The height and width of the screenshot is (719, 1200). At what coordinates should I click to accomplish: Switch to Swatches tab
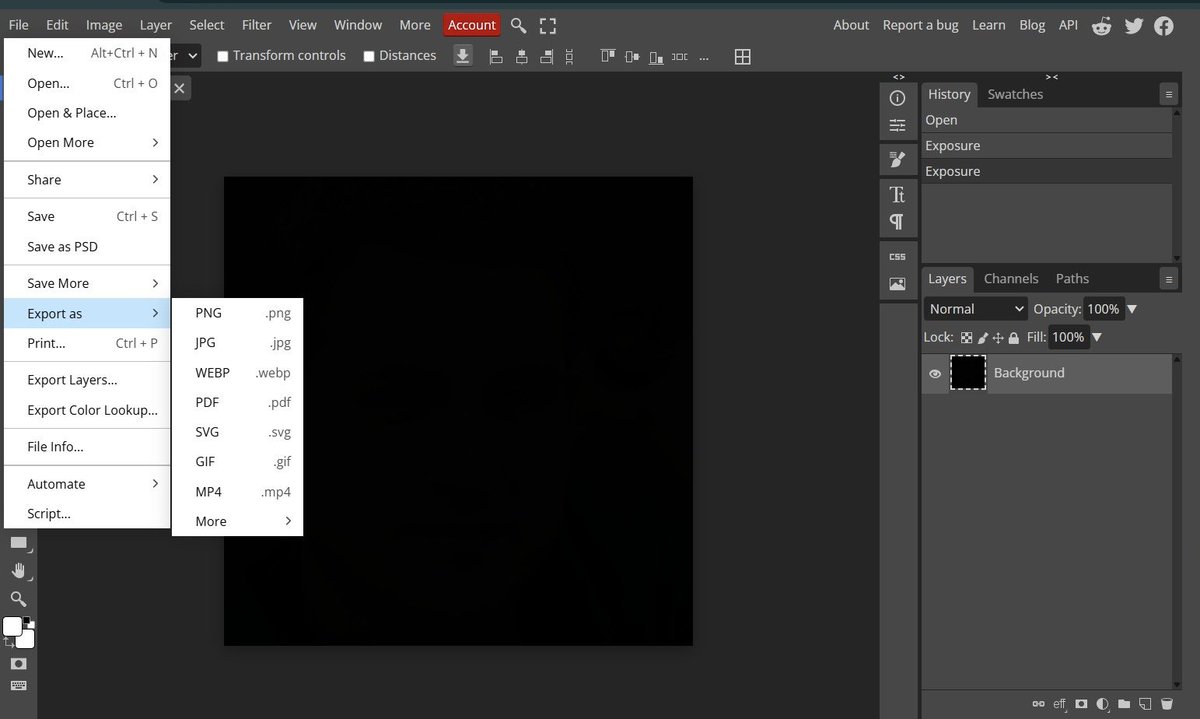pyautogui.click(x=1015, y=94)
